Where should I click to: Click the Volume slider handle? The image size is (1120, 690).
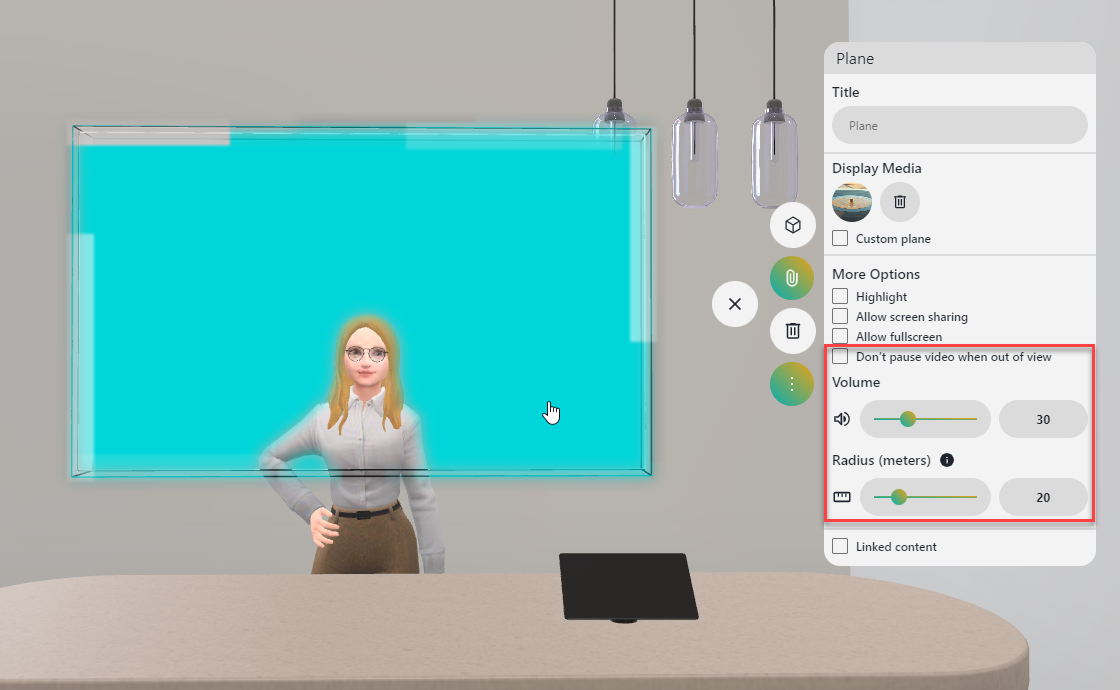point(908,419)
